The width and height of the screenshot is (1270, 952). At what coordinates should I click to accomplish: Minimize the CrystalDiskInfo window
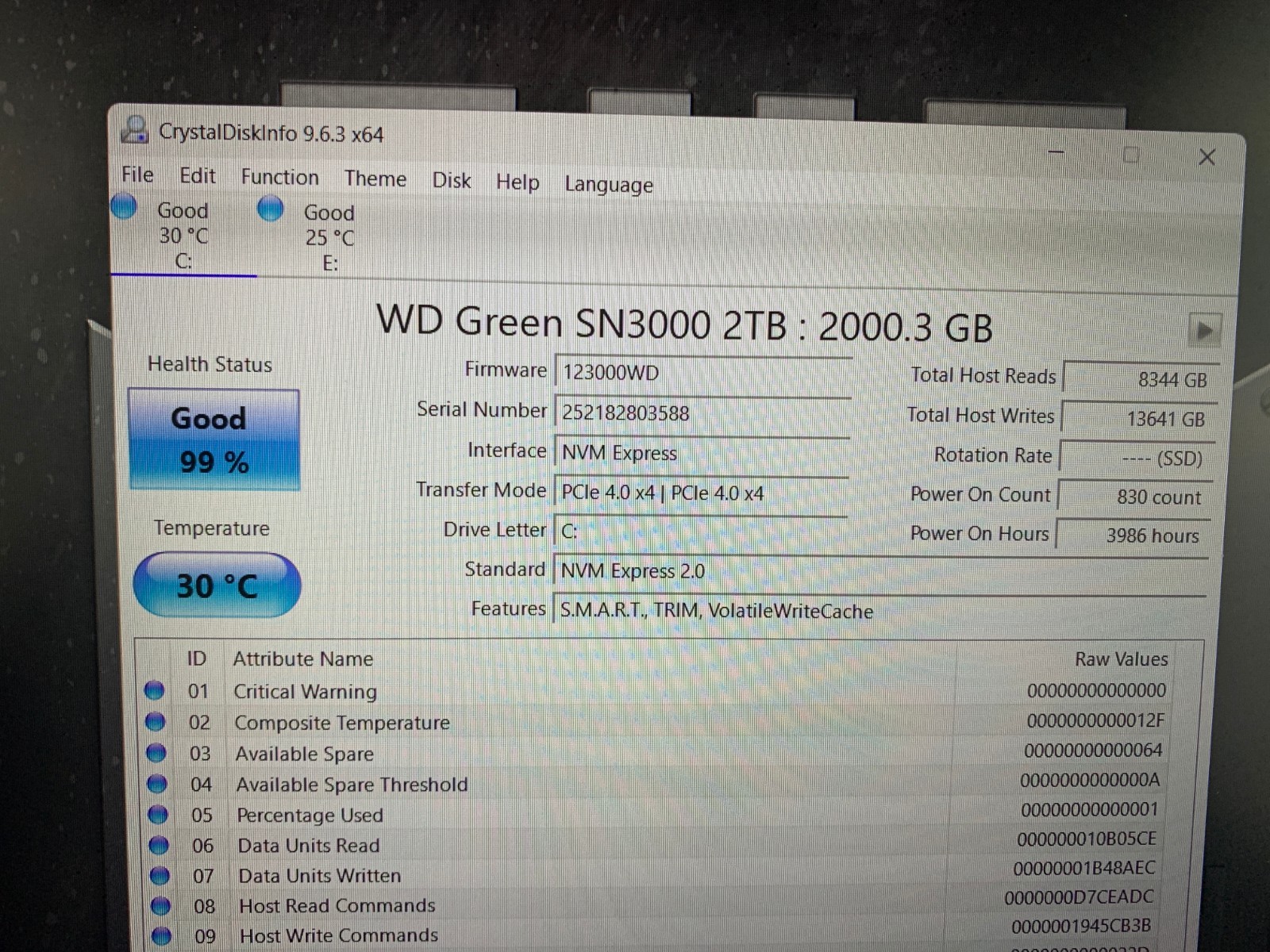[x=1056, y=151]
